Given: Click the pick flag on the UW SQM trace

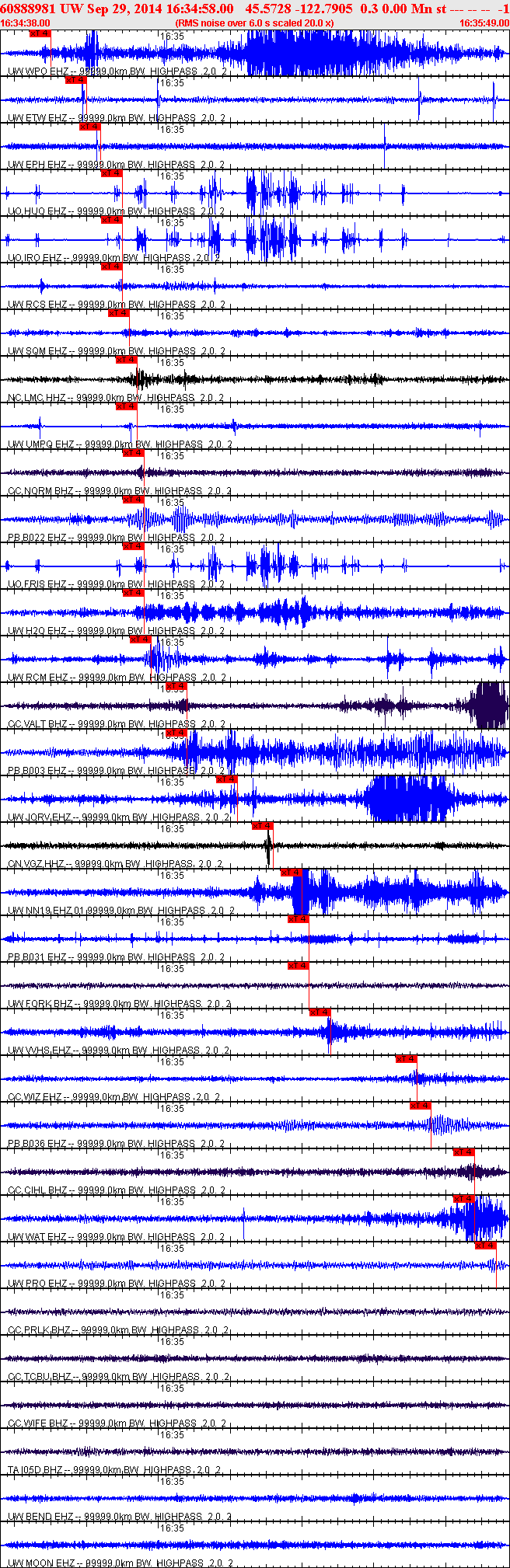Looking at the screenshot, I should tap(119, 313).
